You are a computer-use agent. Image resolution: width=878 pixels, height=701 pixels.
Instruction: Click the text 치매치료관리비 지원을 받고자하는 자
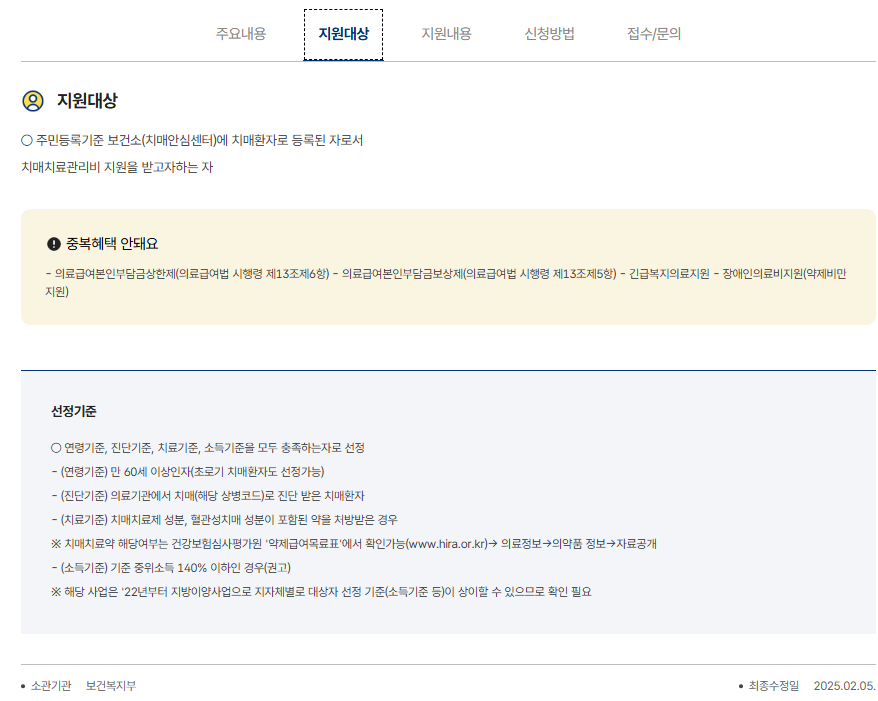(x=117, y=167)
